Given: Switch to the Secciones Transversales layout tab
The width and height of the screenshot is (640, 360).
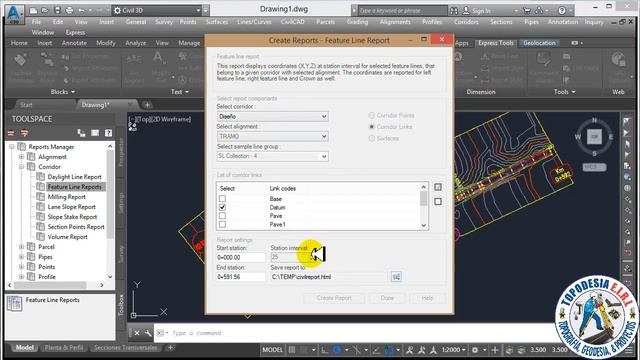Looking at the screenshot, I should (x=125, y=348).
